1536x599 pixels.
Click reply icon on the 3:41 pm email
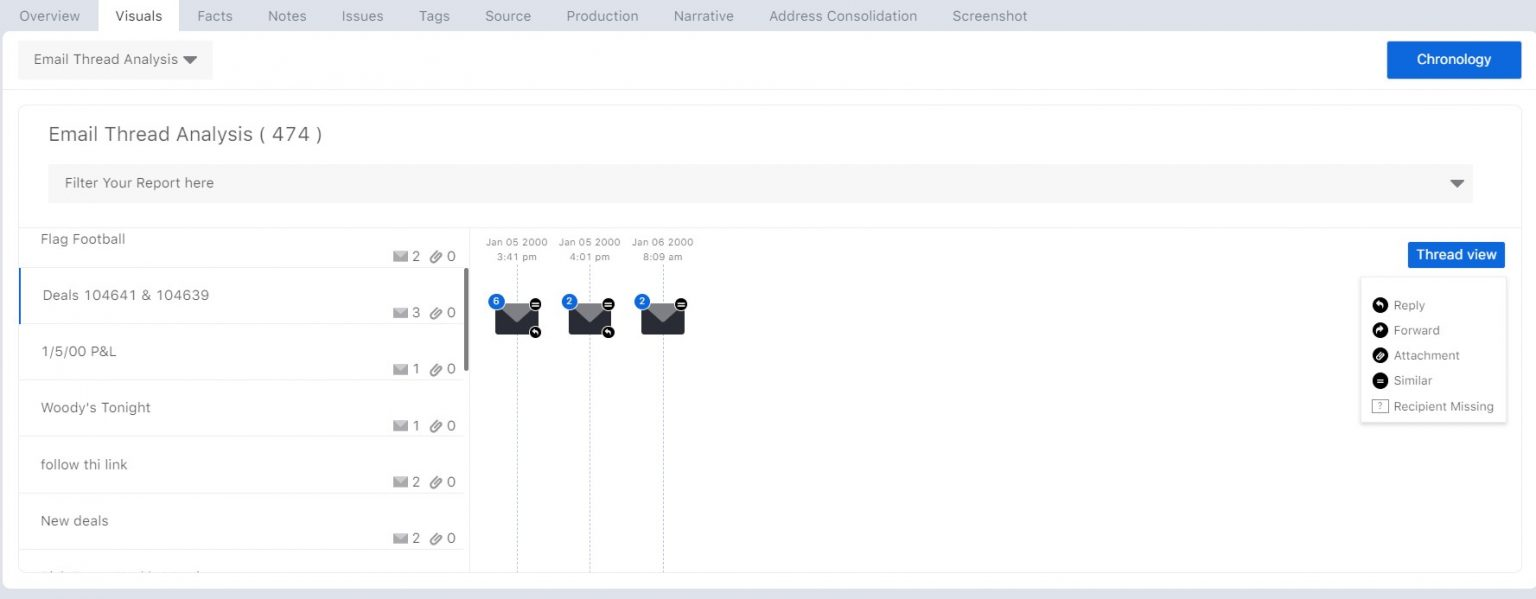click(x=535, y=332)
